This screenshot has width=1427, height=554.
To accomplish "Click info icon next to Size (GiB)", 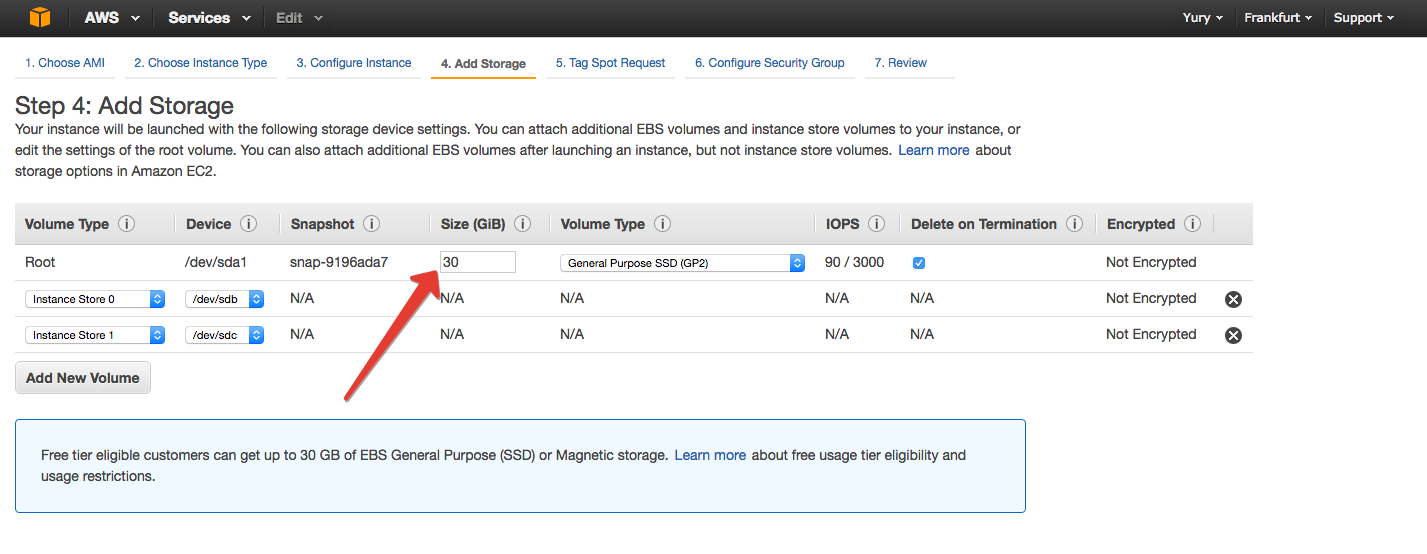I will [x=522, y=224].
